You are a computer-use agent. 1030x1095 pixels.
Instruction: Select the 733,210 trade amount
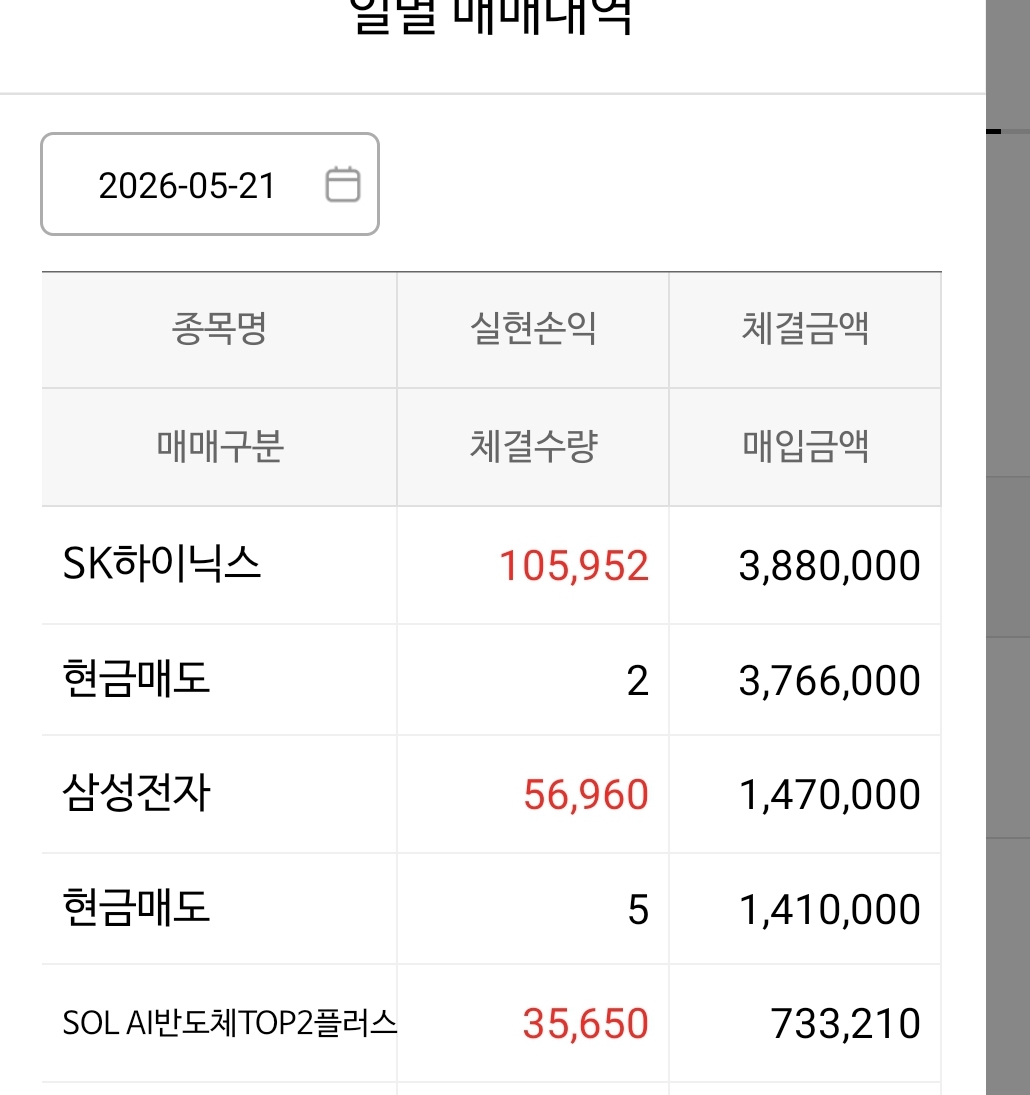(x=846, y=1024)
